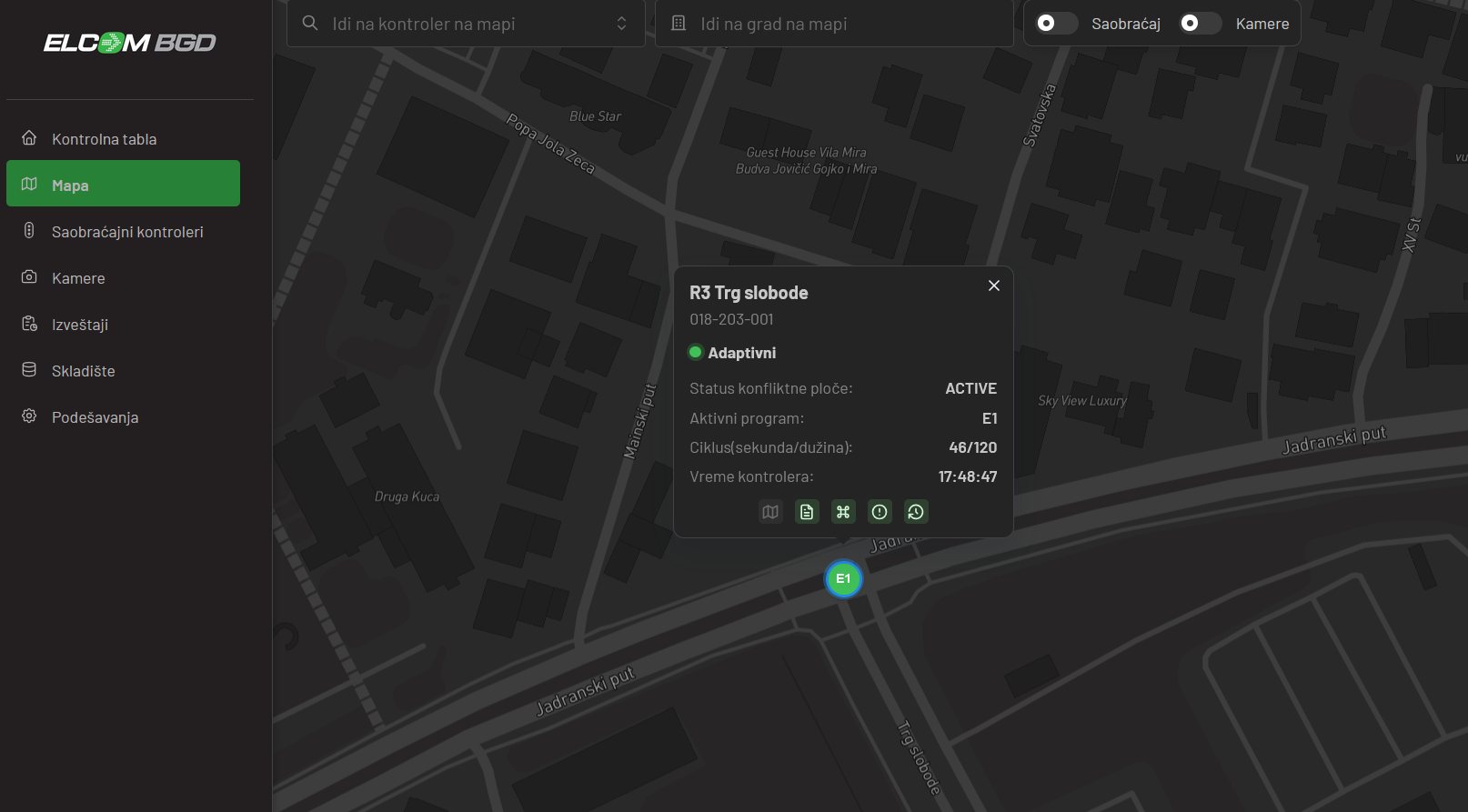Viewport: 1468px width, 812px height.
Task: Click the 'Popa Jola Zeca' street label
Action: [x=550, y=144]
